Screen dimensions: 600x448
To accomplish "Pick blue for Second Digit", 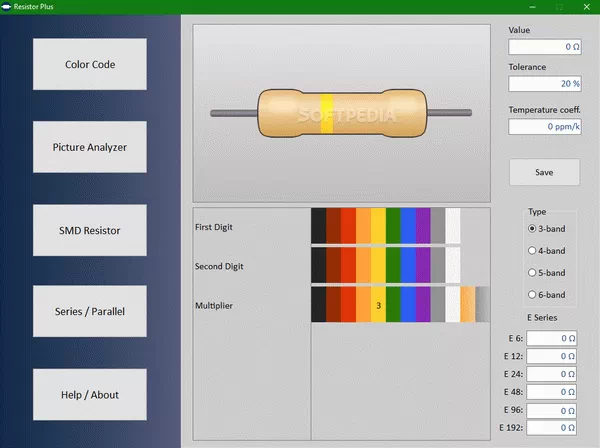I will (408, 265).
